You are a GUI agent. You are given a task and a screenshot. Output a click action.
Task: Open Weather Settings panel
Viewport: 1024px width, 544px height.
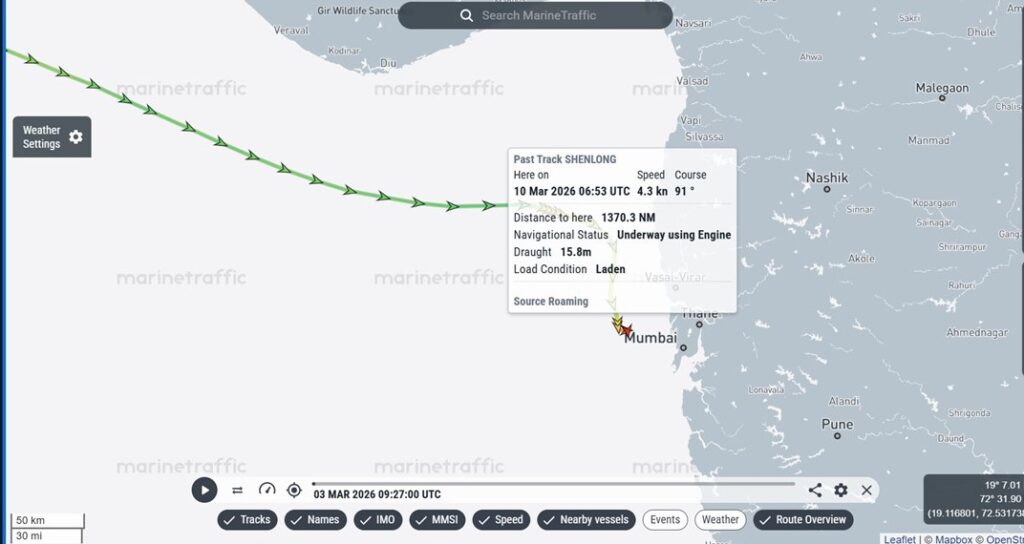pyautogui.click(x=52, y=137)
